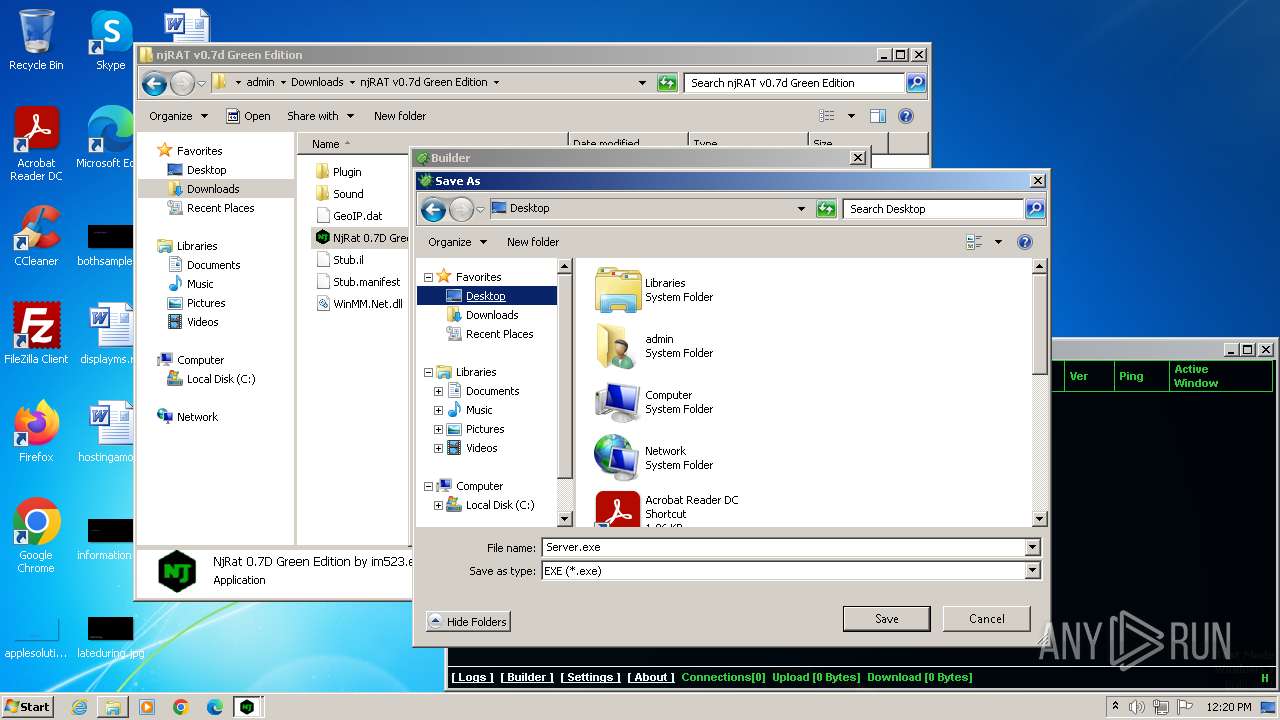Click the change view icon in Save As
The image size is (1280, 720).
pyautogui.click(x=974, y=242)
